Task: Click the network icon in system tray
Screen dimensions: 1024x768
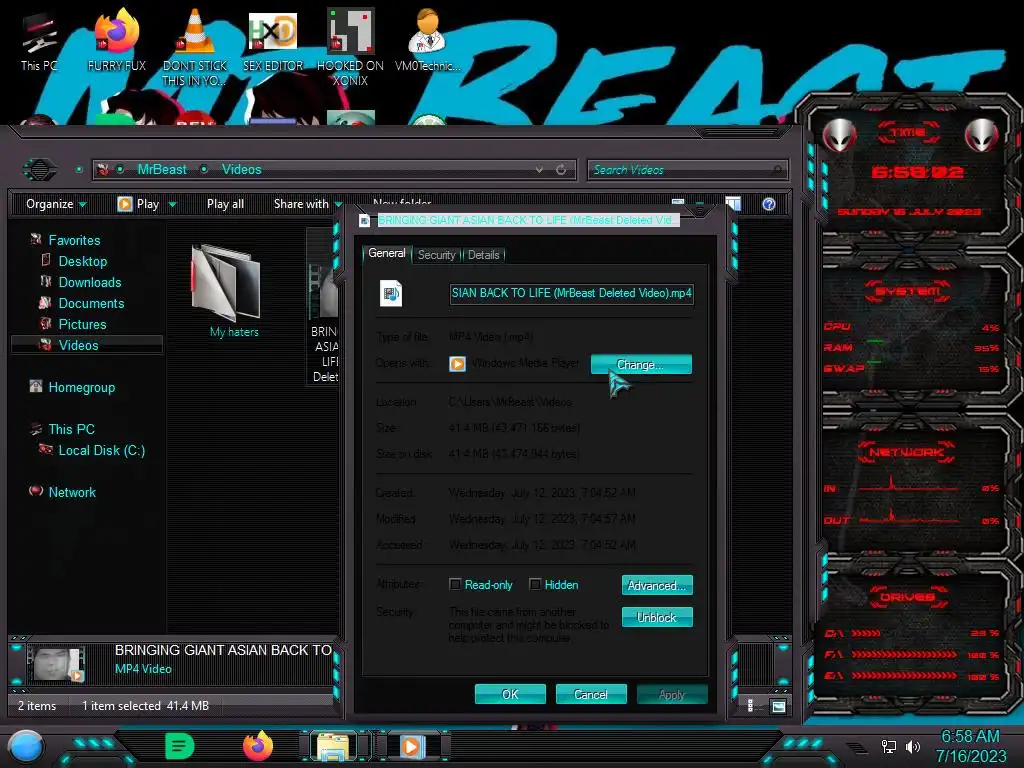Action: [x=888, y=746]
